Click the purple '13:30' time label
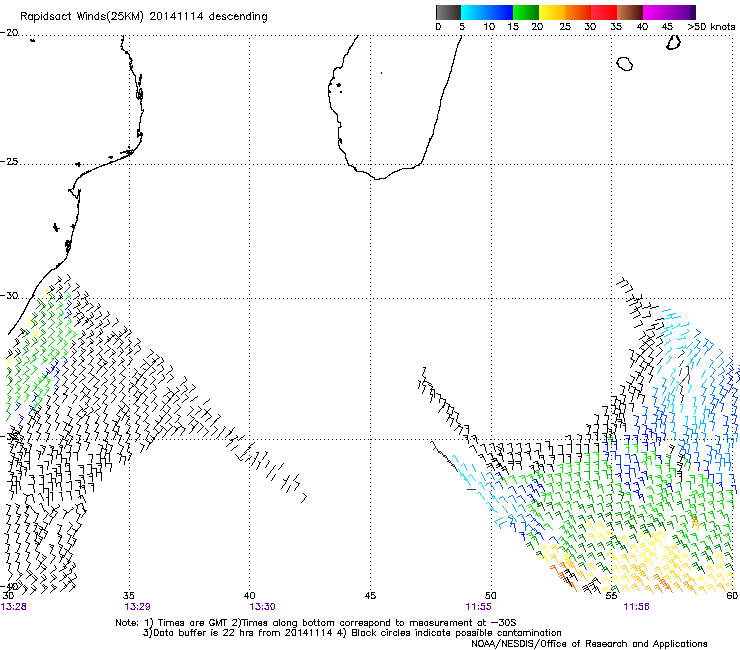 [x=262, y=607]
